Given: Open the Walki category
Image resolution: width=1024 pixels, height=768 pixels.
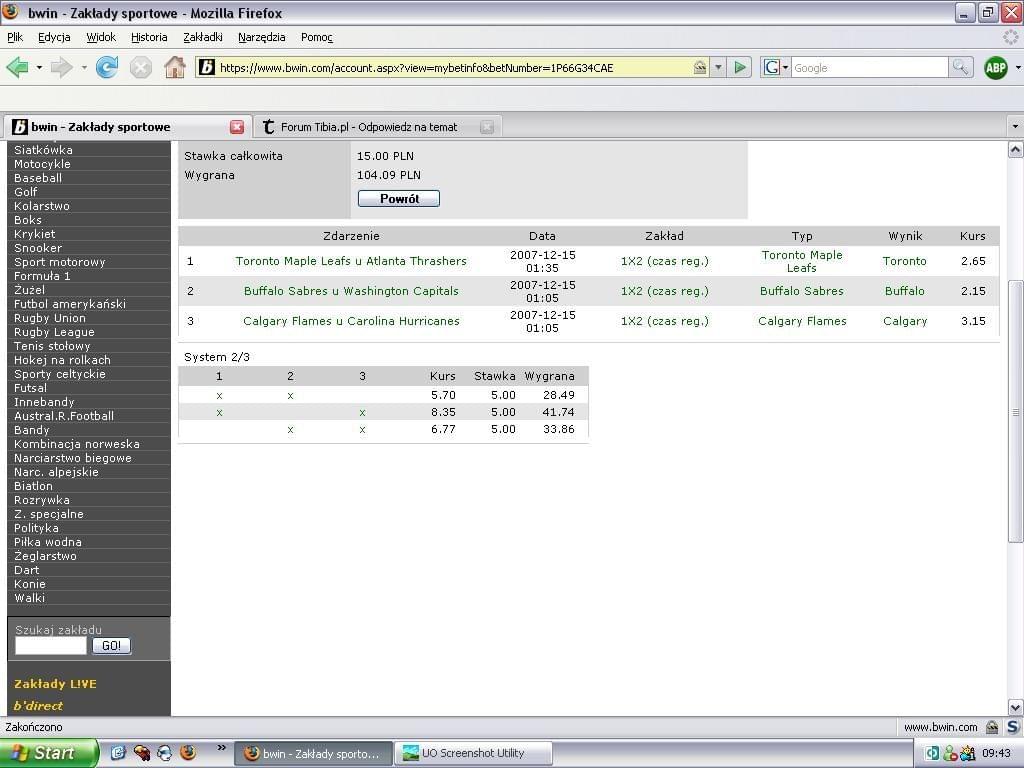Looking at the screenshot, I should pos(29,598).
